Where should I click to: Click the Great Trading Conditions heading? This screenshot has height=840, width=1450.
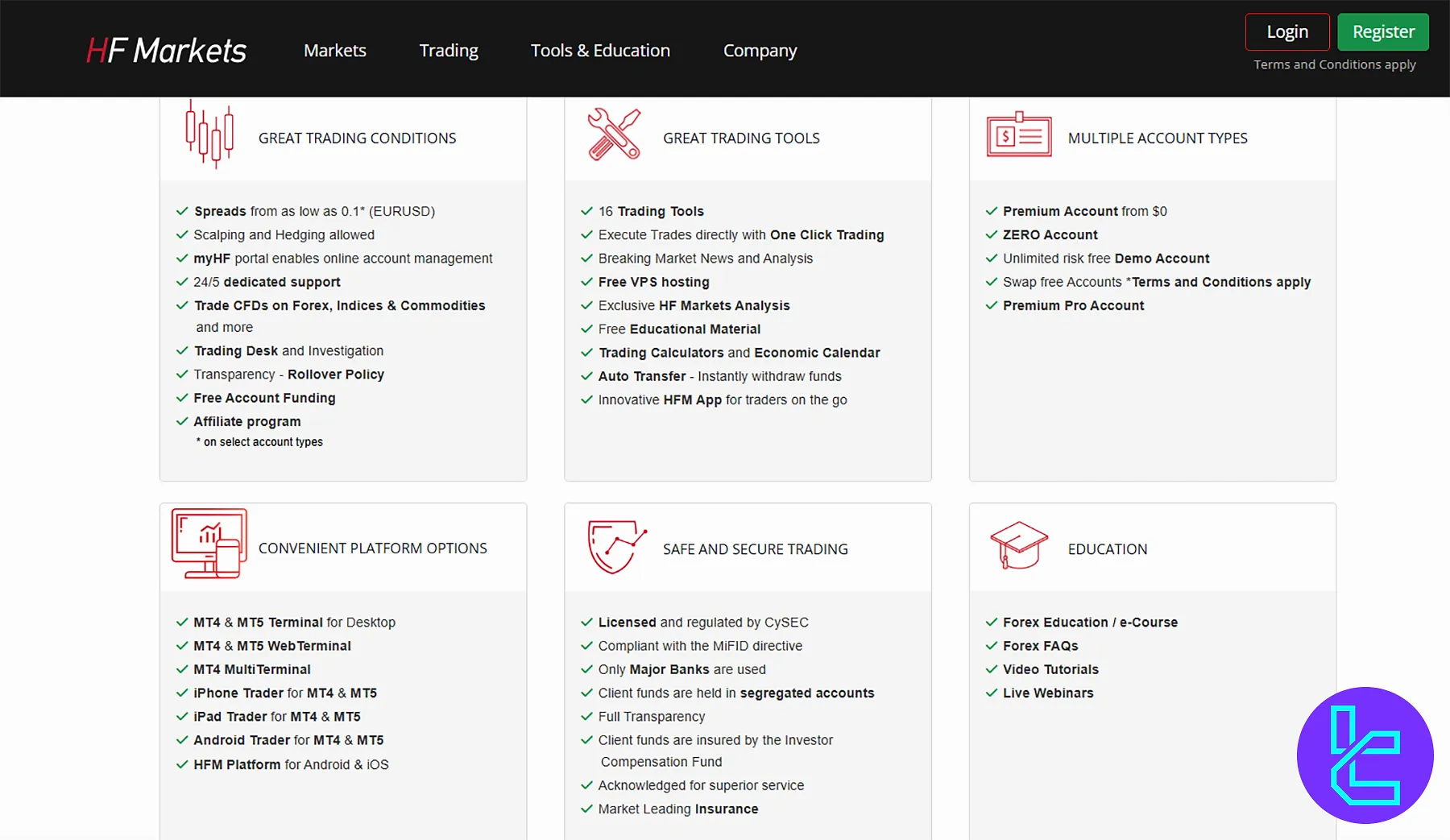point(357,138)
